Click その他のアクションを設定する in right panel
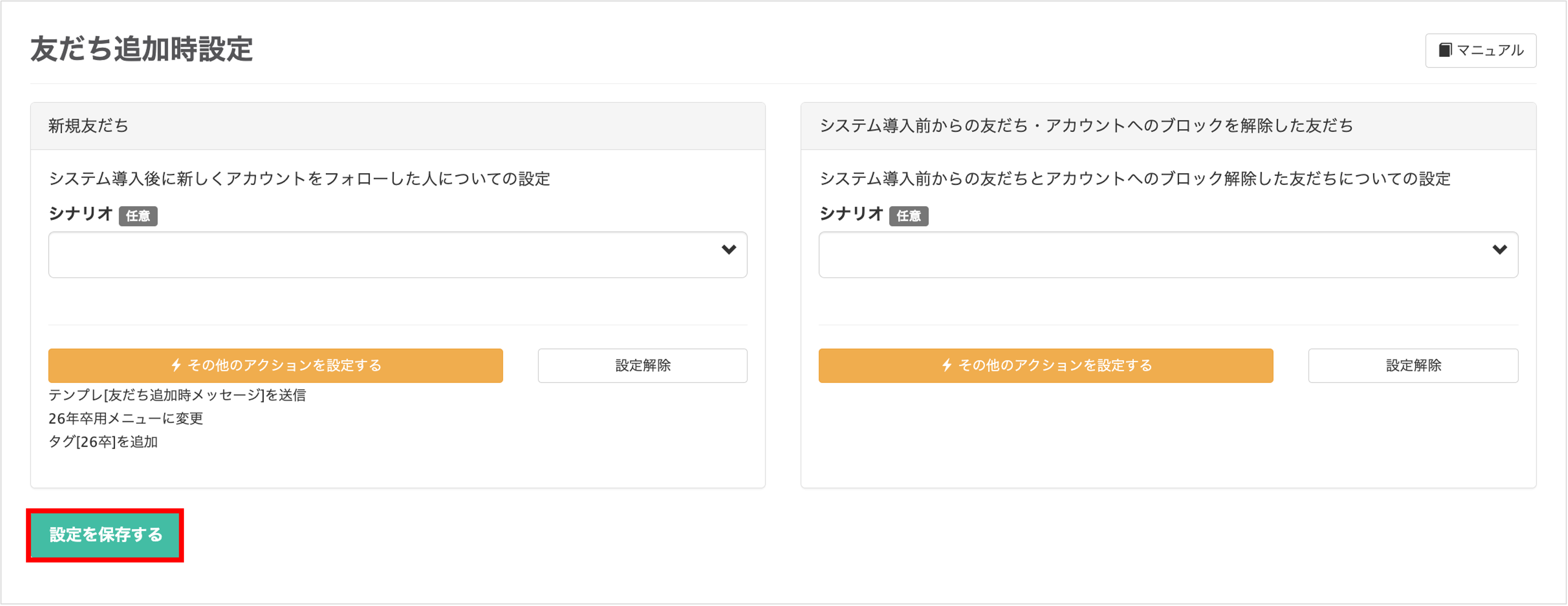1568x606 pixels. pyautogui.click(x=1046, y=366)
